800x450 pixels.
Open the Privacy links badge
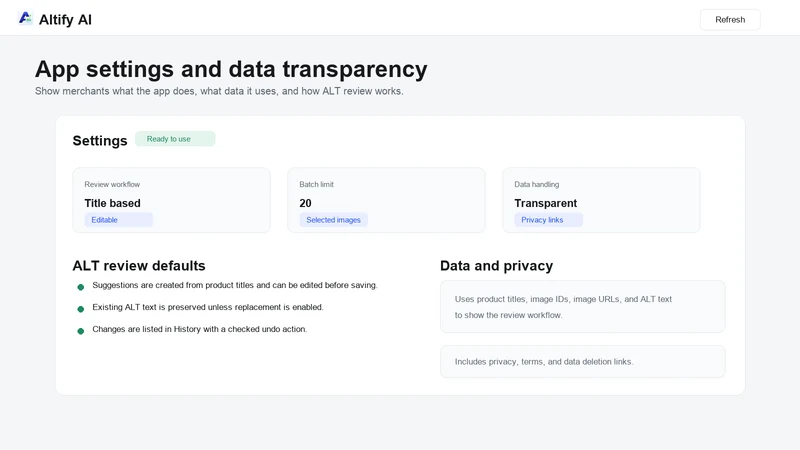[x=548, y=220]
